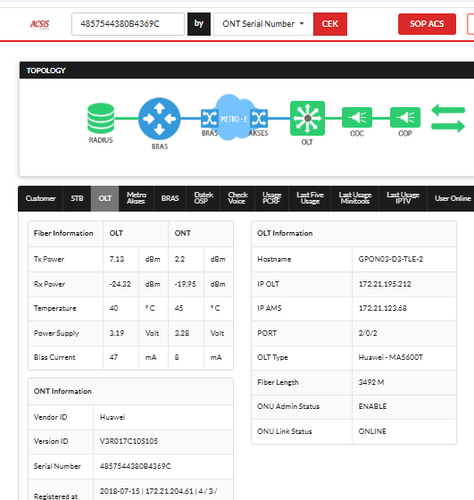Image resolution: width=474 pixels, height=500 pixels.
Task: Select Vendor ID value Huawei
Action: click(112, 417)
